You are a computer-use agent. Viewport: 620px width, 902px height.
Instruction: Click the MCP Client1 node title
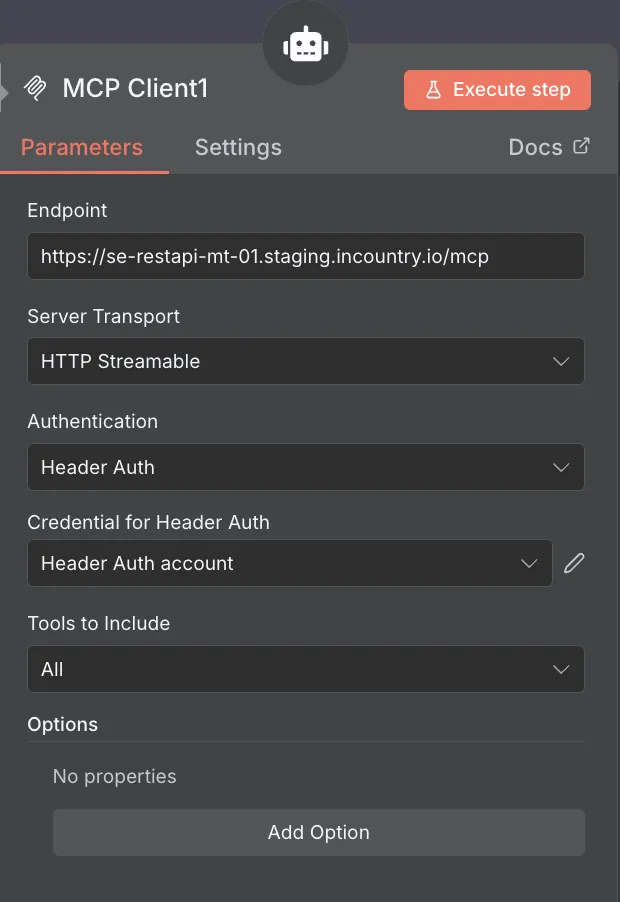tap(135, 89)
